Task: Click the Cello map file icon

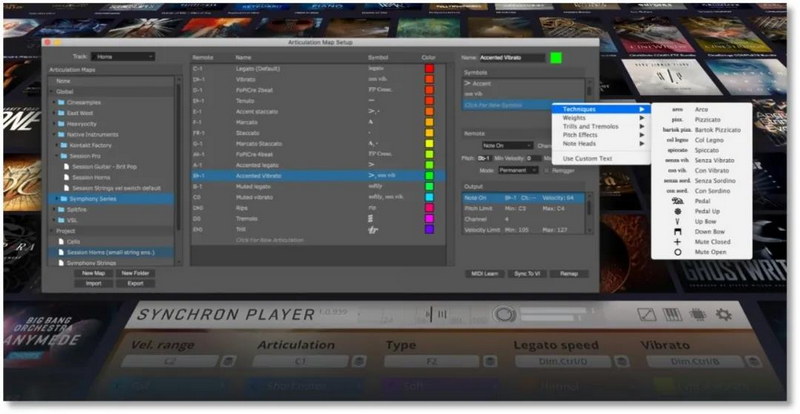Action: [x=61, y=242]
